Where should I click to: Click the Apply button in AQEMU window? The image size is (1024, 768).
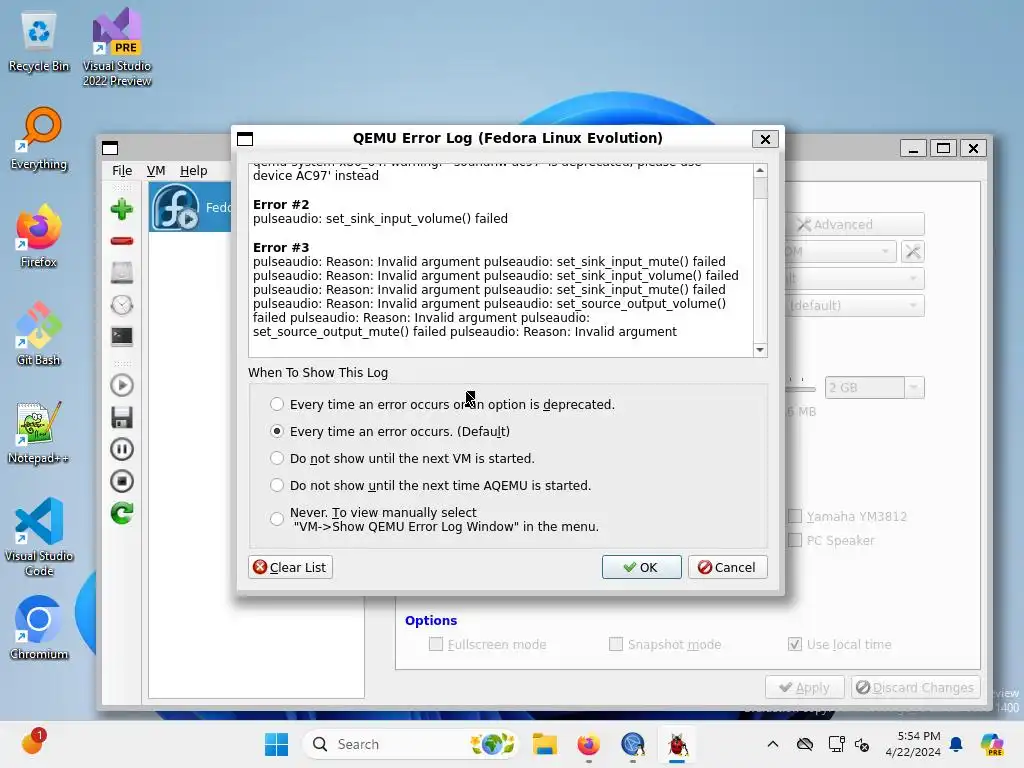(x=805, y=688)
